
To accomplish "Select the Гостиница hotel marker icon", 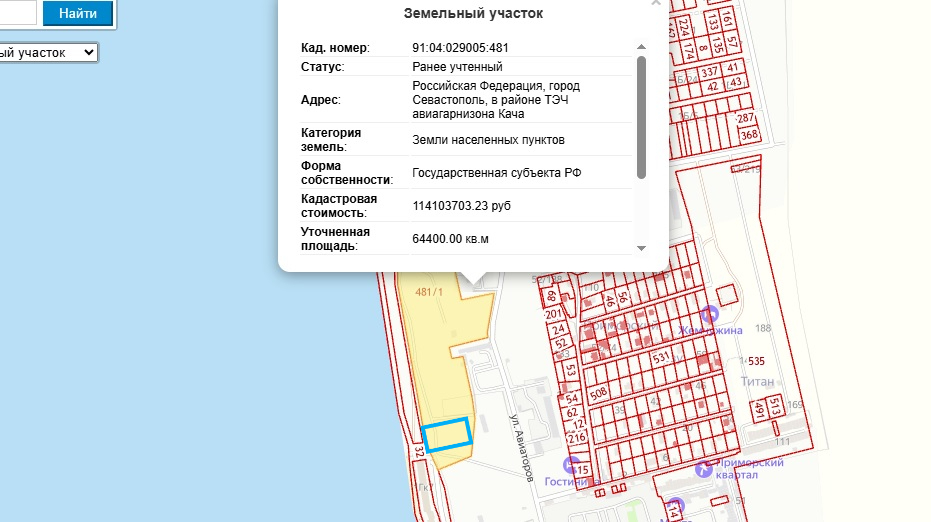I will (x=571, y=465).
